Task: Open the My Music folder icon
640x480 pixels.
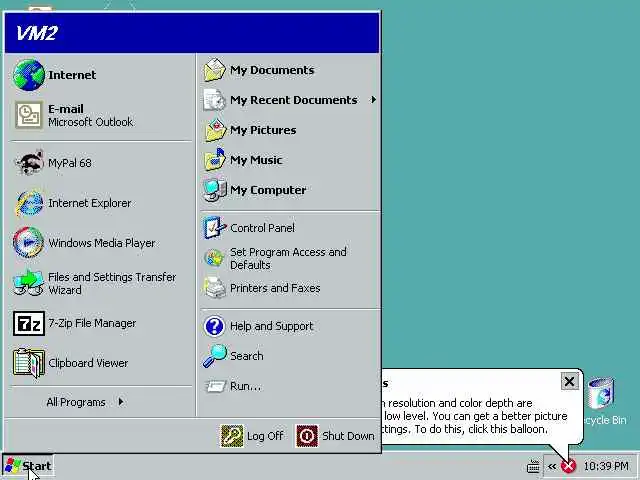Action: click(x=215, y=160)
